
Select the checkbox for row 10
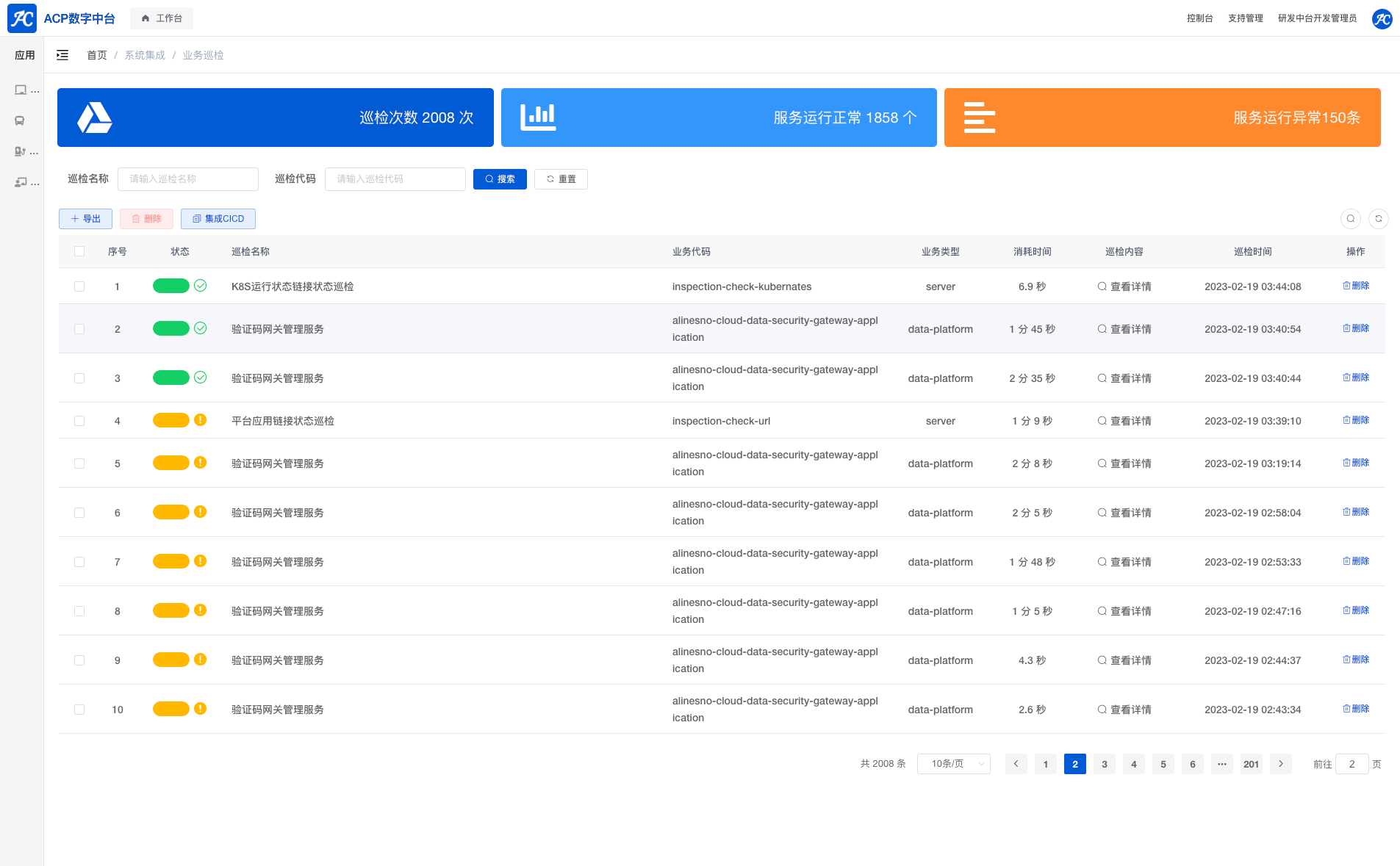point(79,710)
